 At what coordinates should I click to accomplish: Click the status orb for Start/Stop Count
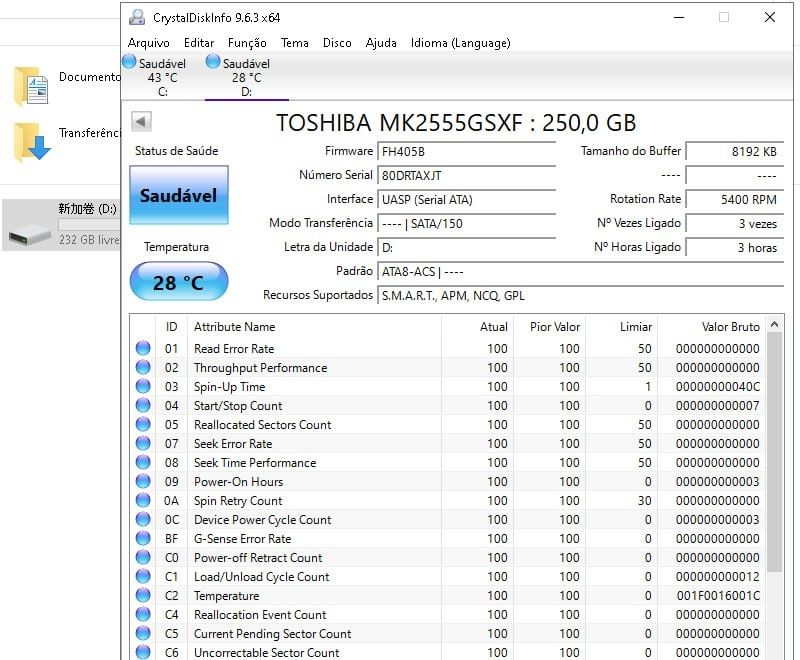click(143, 405)
